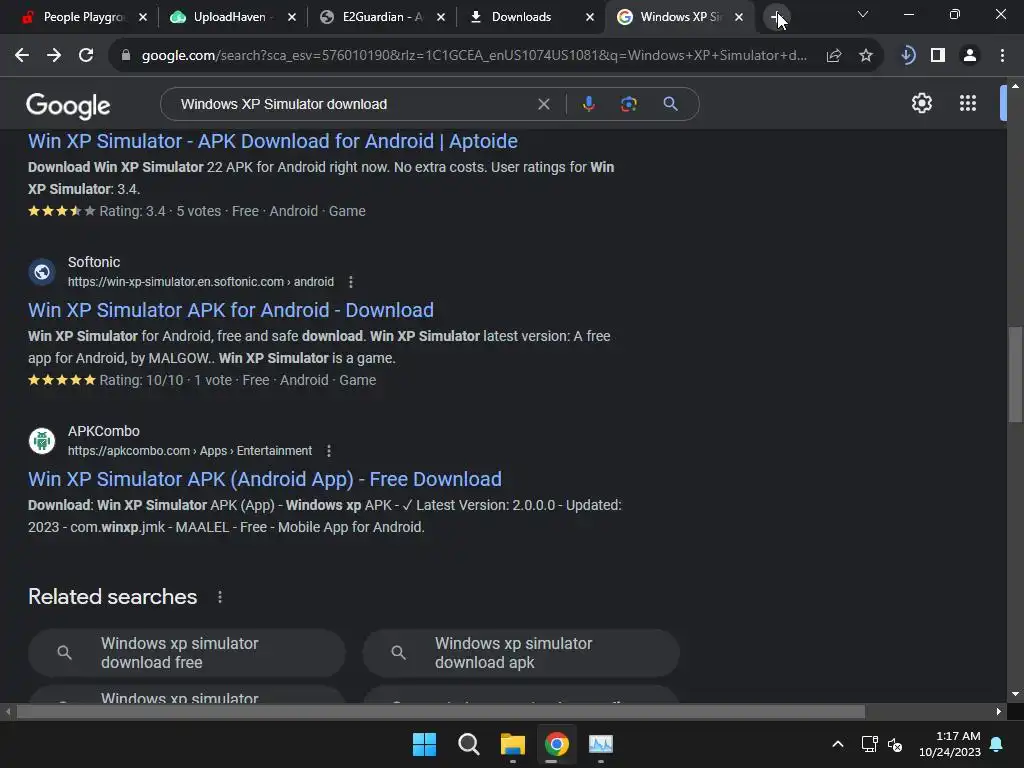
Task: Open the Windows Start menu
Action: click(x=424, y=744)
